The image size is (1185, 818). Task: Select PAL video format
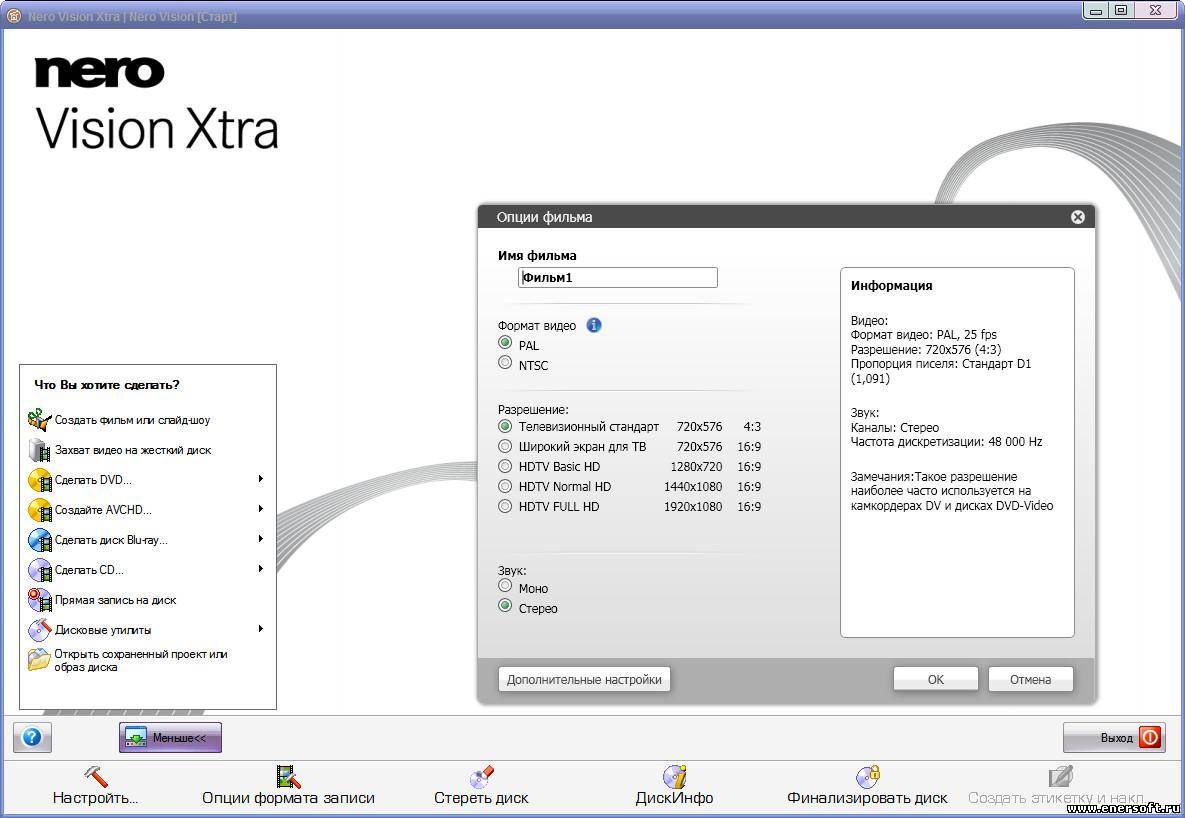[506, 343]
